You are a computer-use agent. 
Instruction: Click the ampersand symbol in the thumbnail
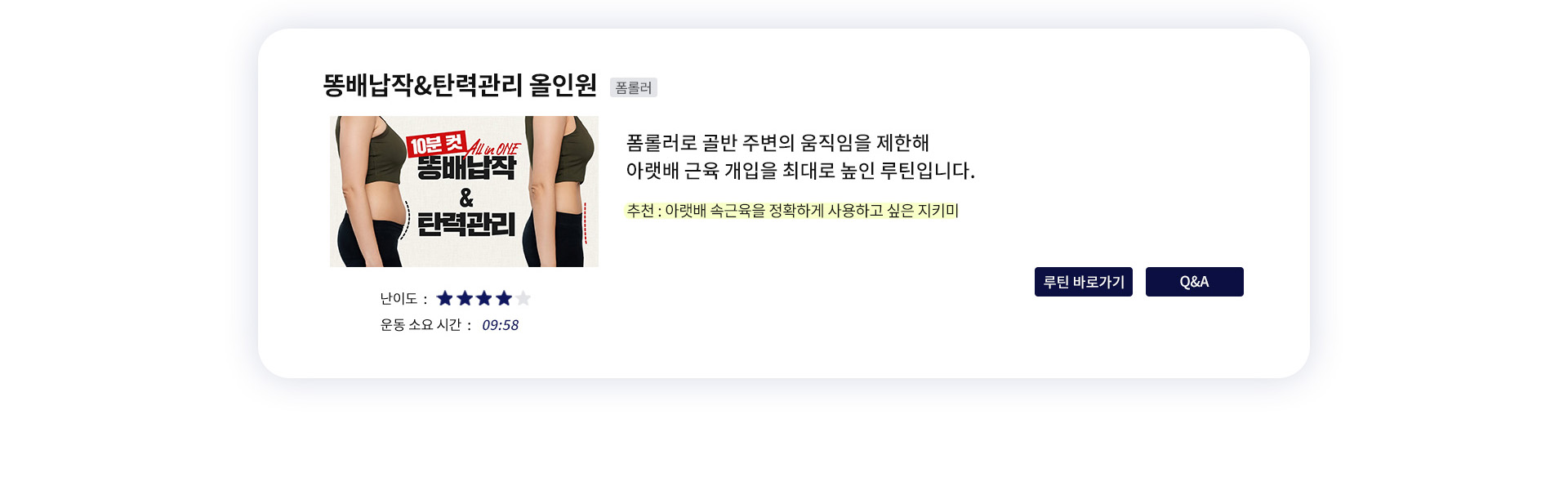[x=466, y=198]
